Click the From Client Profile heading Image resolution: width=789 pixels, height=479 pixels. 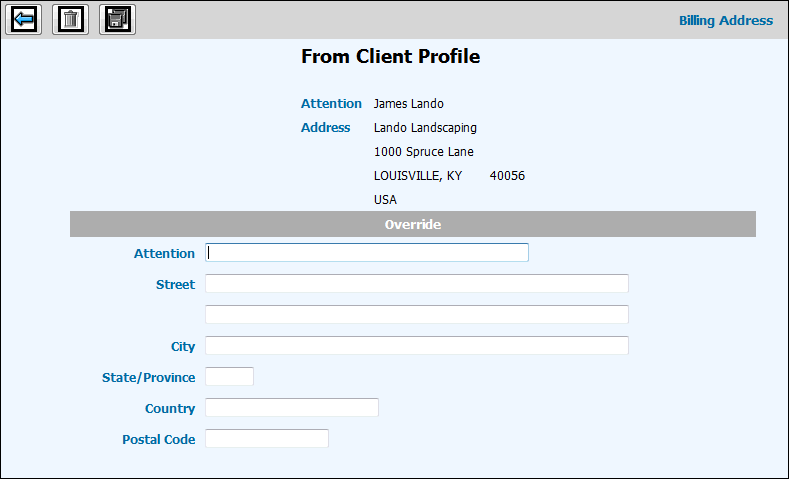(390, 57)
